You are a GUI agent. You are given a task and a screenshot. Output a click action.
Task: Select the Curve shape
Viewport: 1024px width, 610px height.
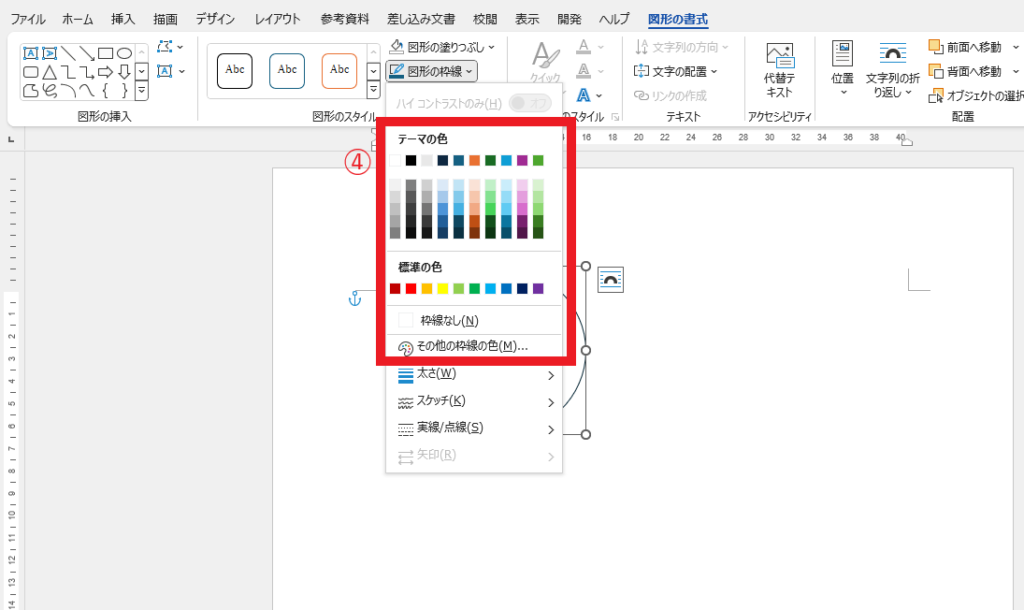87,90
